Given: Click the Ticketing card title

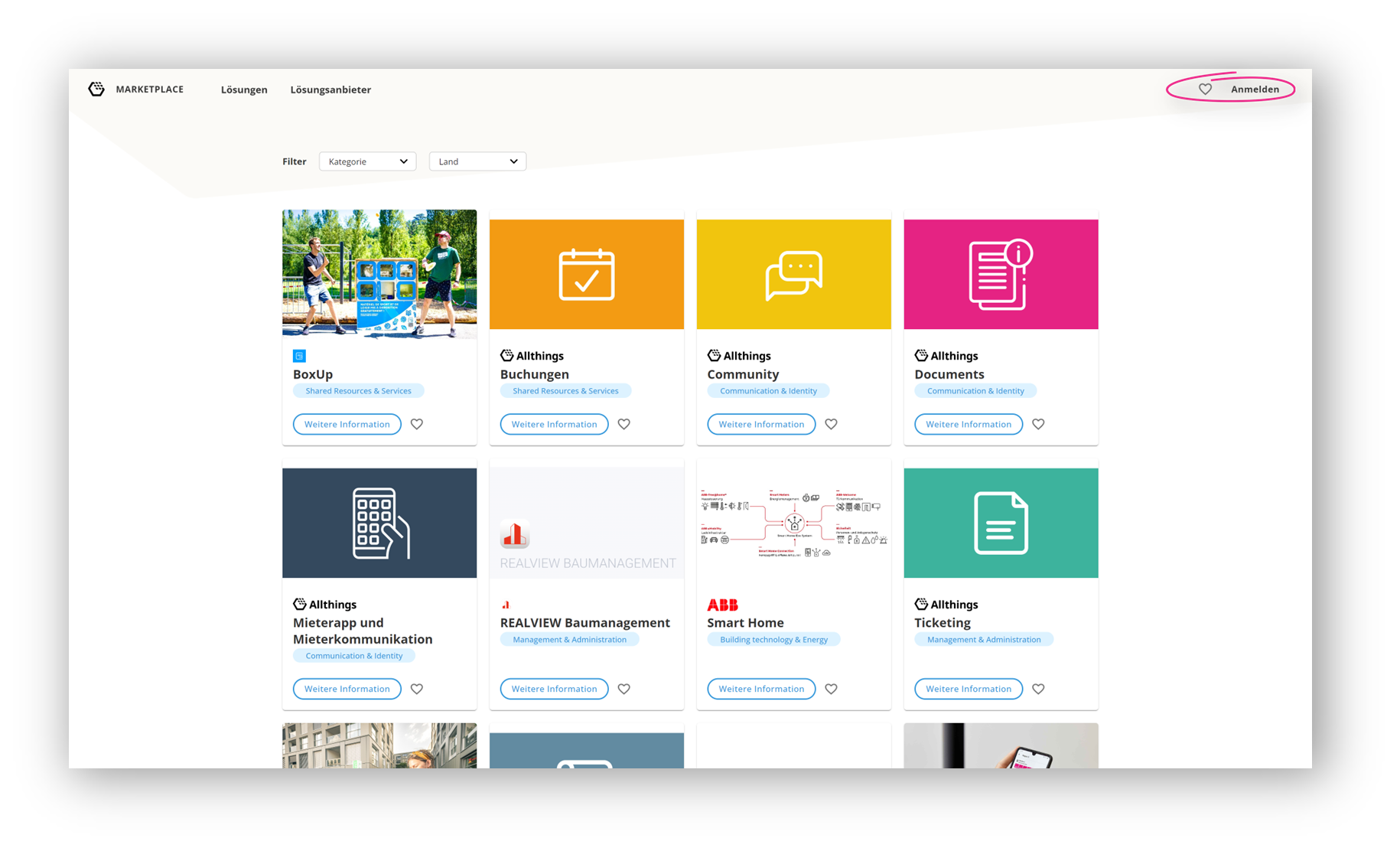Looking at the screenshot, I should tap(943, 623).
